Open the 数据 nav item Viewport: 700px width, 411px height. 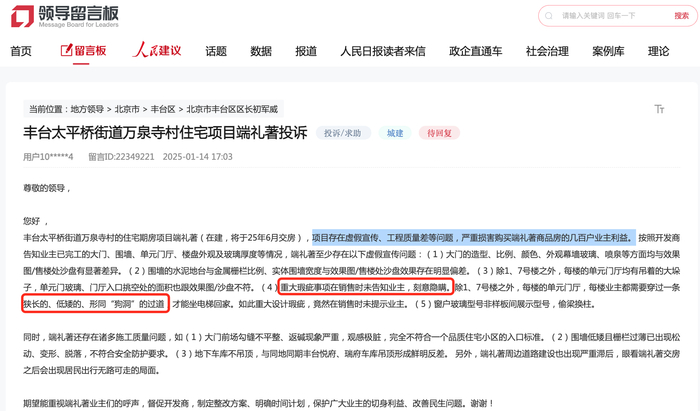[x=261, y=51]
